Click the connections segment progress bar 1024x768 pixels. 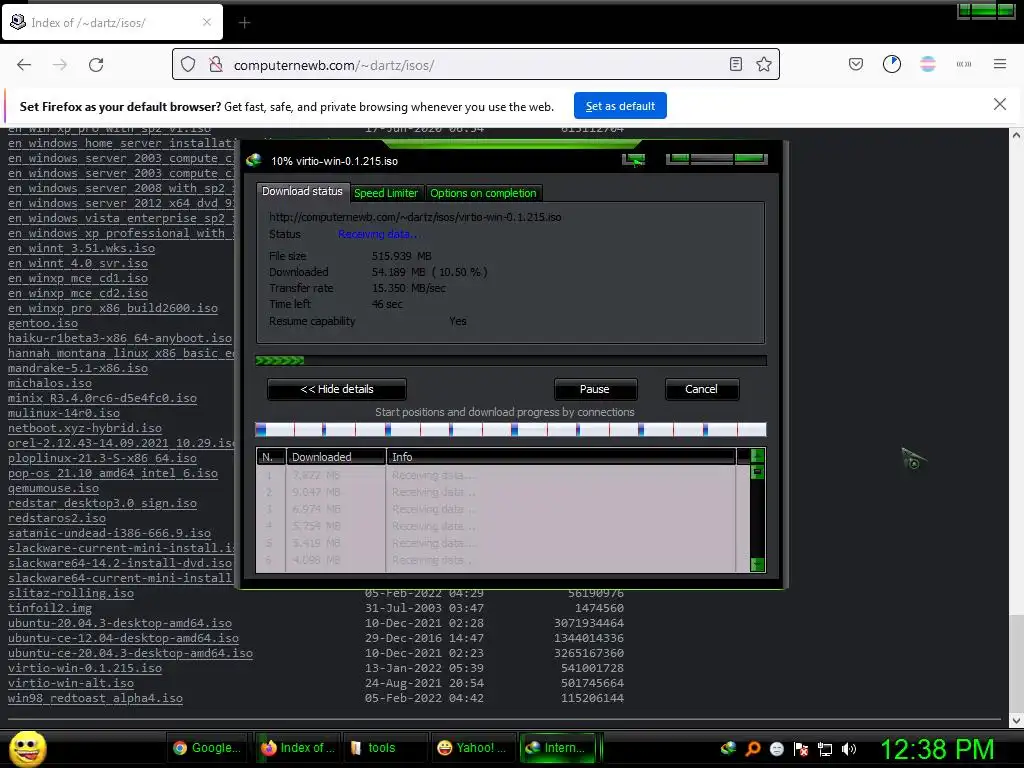pos(511,429)
